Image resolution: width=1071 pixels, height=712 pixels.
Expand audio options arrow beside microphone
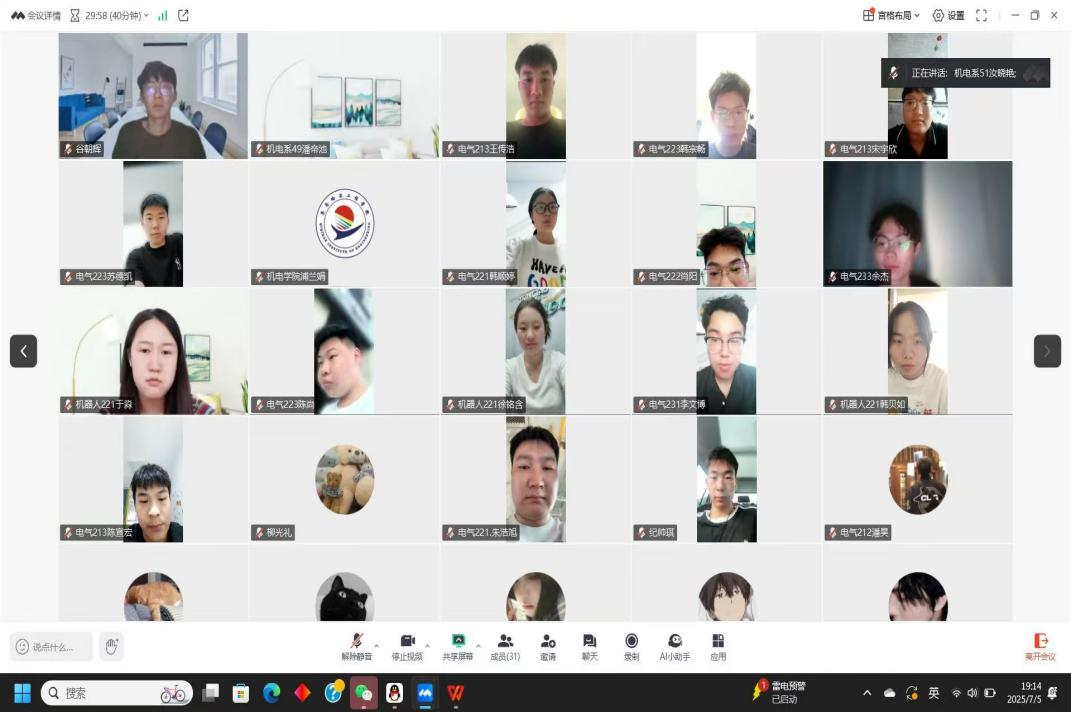click(x=376, y=645)
